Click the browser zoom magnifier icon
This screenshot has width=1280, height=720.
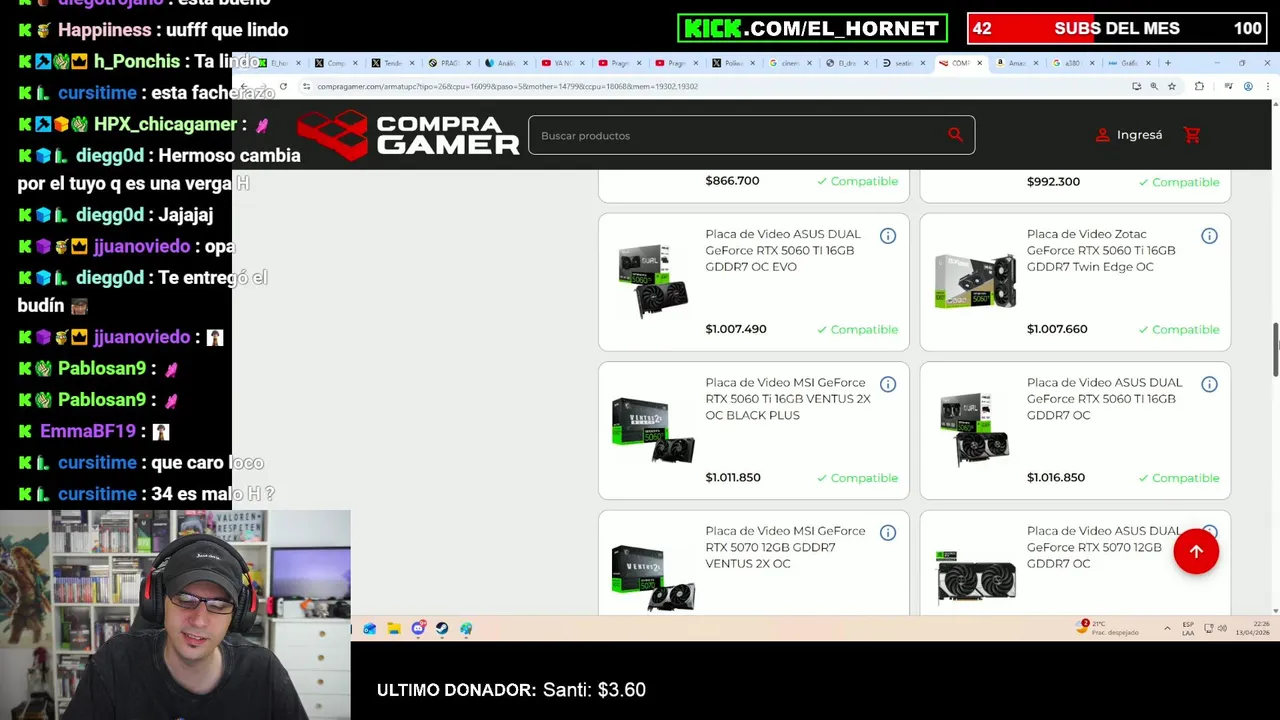click(1154, 86)
